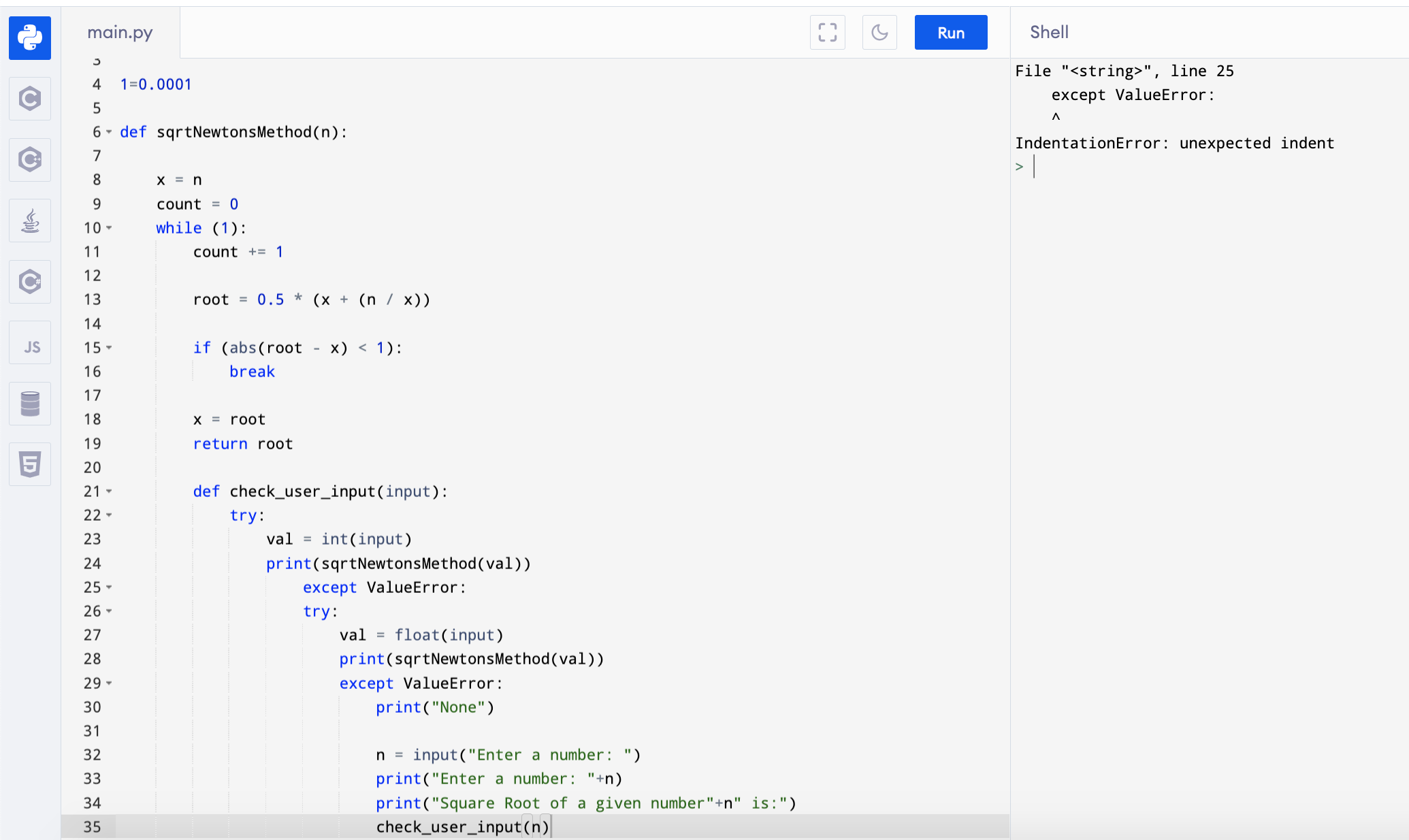
Task: Choose the Java language icon
Action: click(30, 221)
